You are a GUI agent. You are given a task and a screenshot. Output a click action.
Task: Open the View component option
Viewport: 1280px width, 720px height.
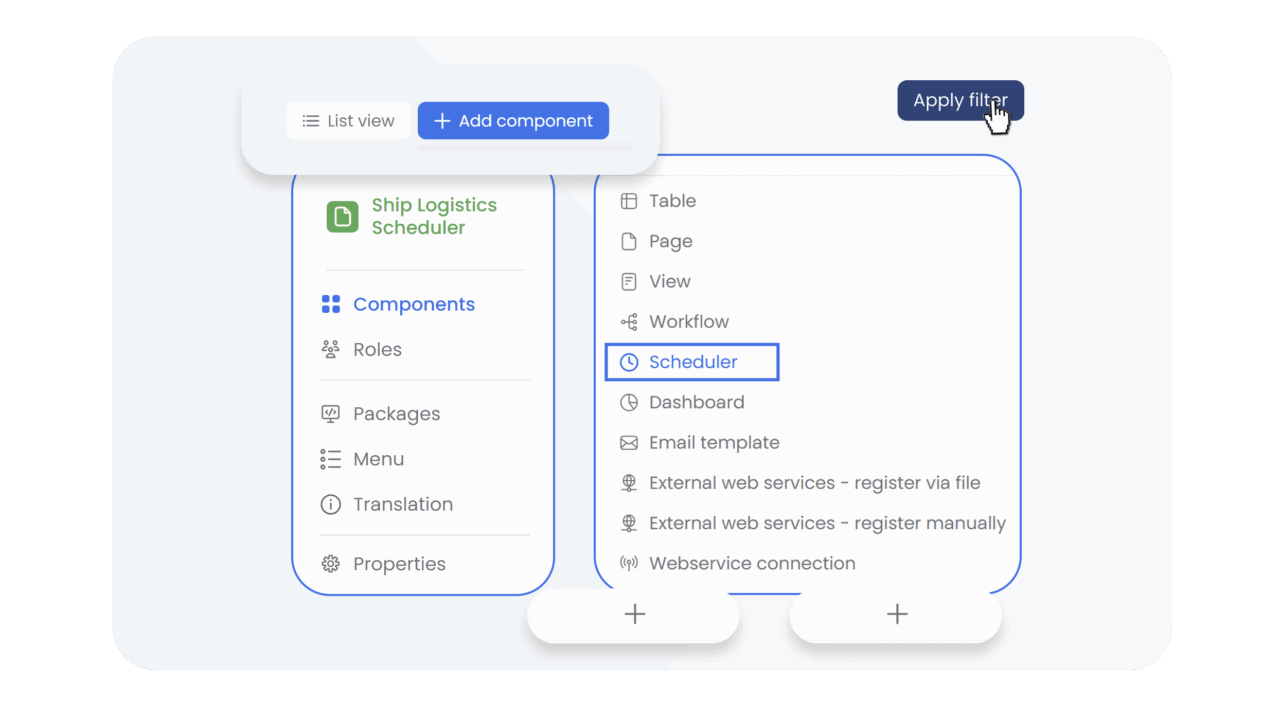coord(669,281)
